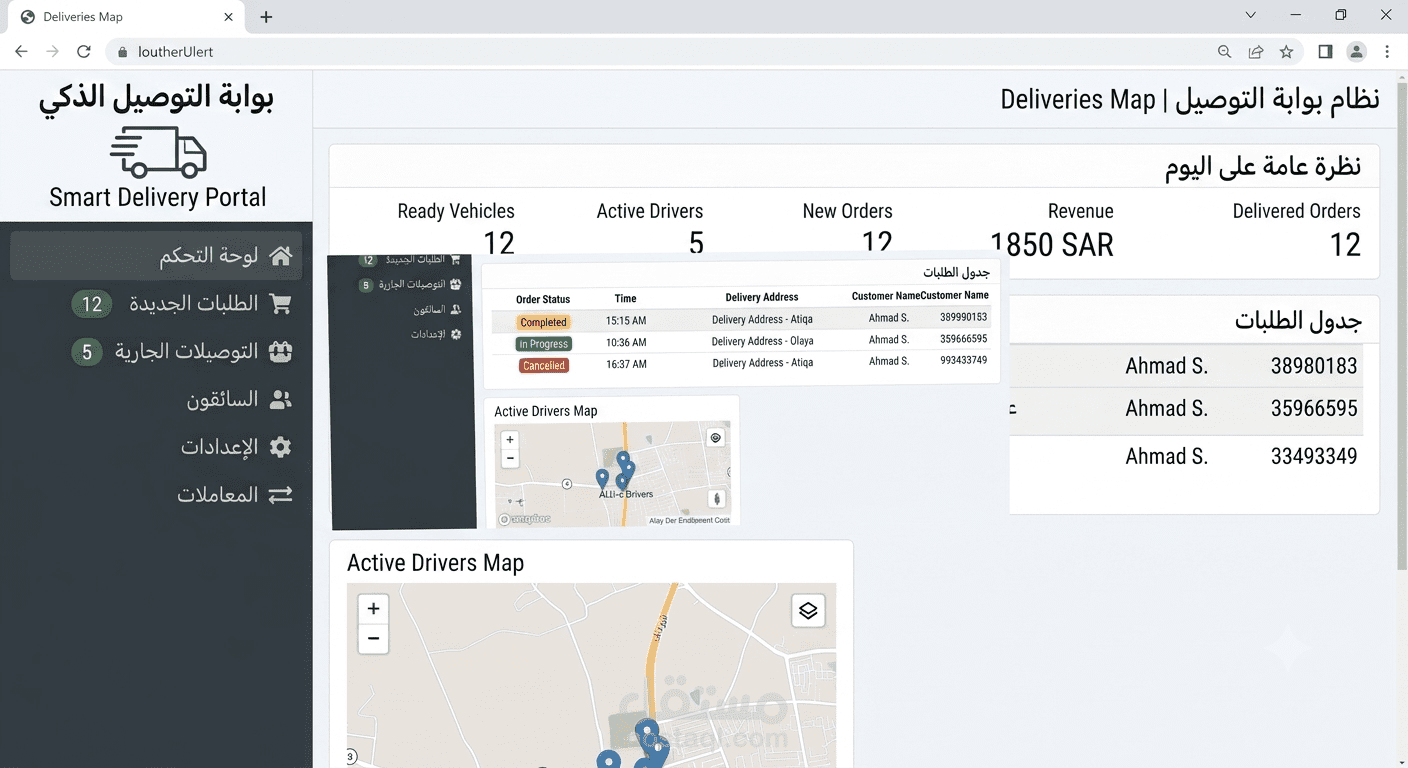Go back in the browser

pyautogui.click(x=22, y=52)
